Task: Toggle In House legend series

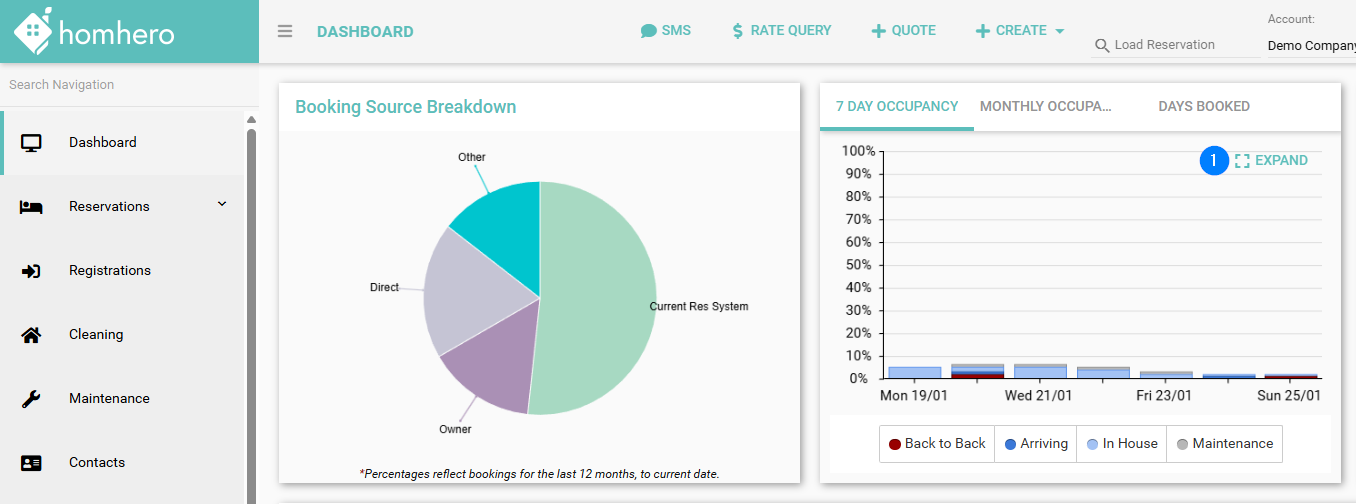Action: pos(1122,444)
